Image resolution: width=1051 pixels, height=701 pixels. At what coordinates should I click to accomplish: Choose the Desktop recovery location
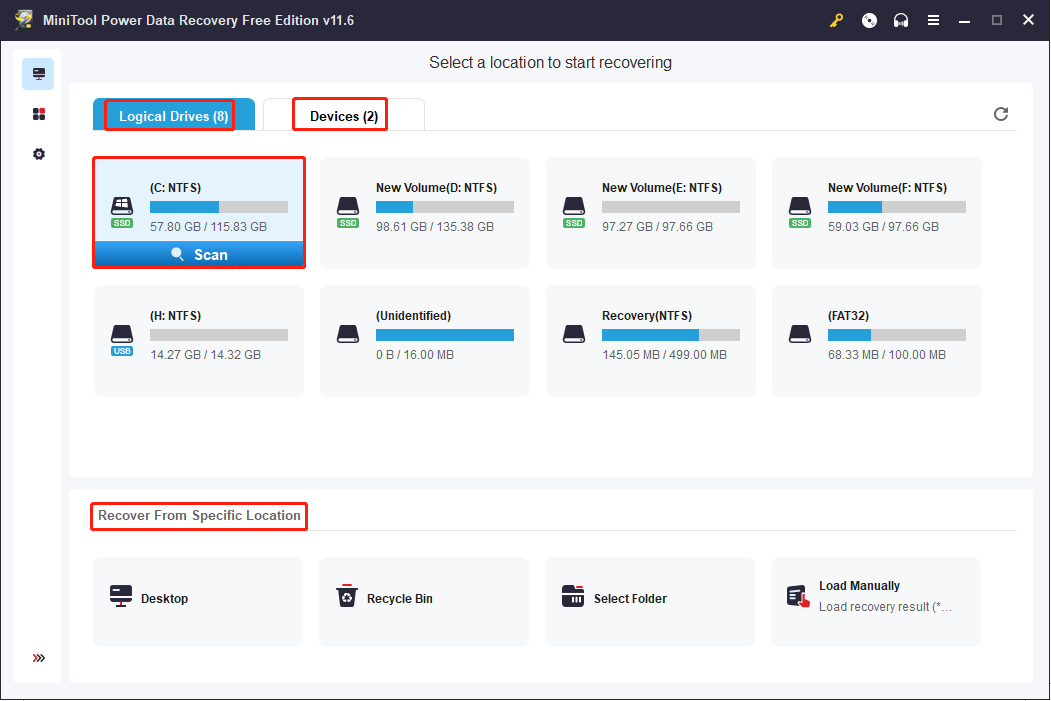(x=198, y=602)
